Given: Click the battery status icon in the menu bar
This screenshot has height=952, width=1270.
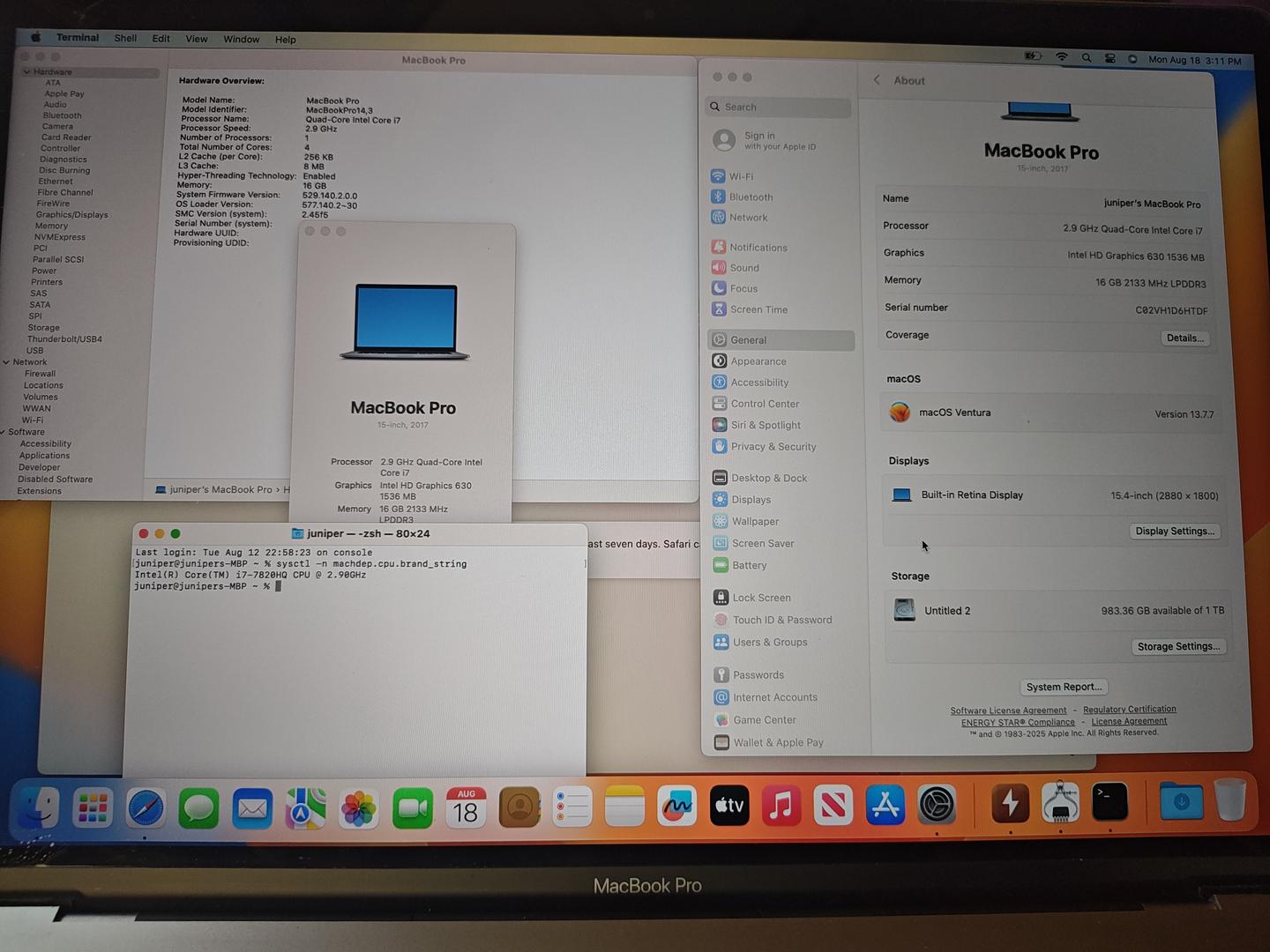Looking at the screenshot, I should coord(1033,56).
